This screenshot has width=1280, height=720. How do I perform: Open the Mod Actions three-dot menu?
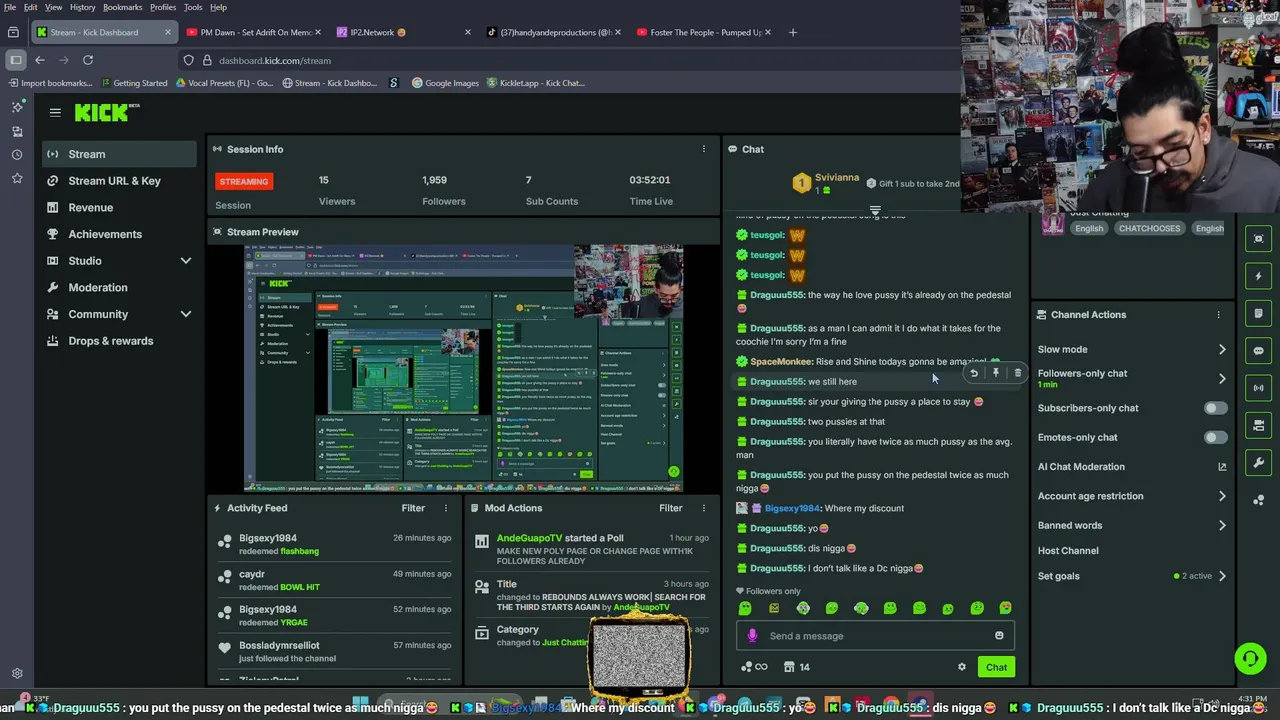(703, 508)
